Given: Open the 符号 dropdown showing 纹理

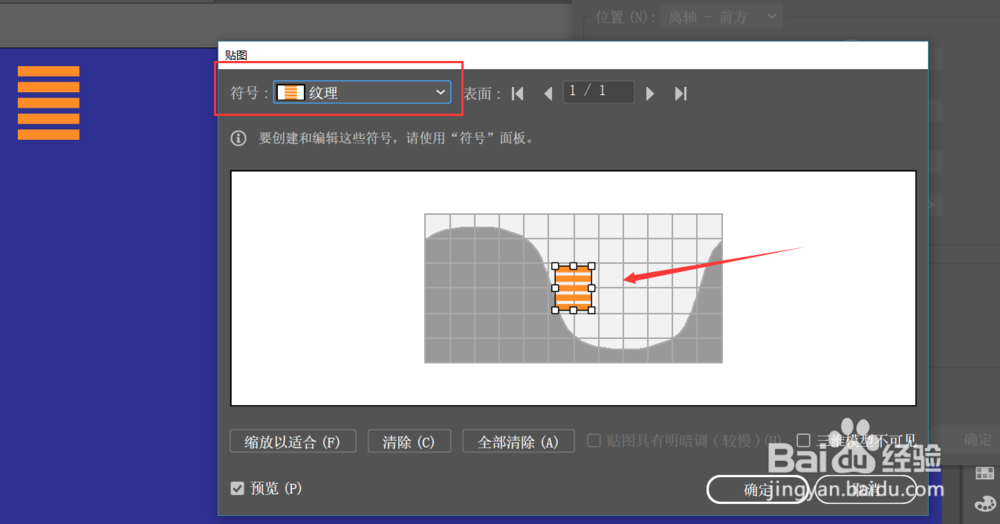Looking at the screenshot, I should 362,92.
